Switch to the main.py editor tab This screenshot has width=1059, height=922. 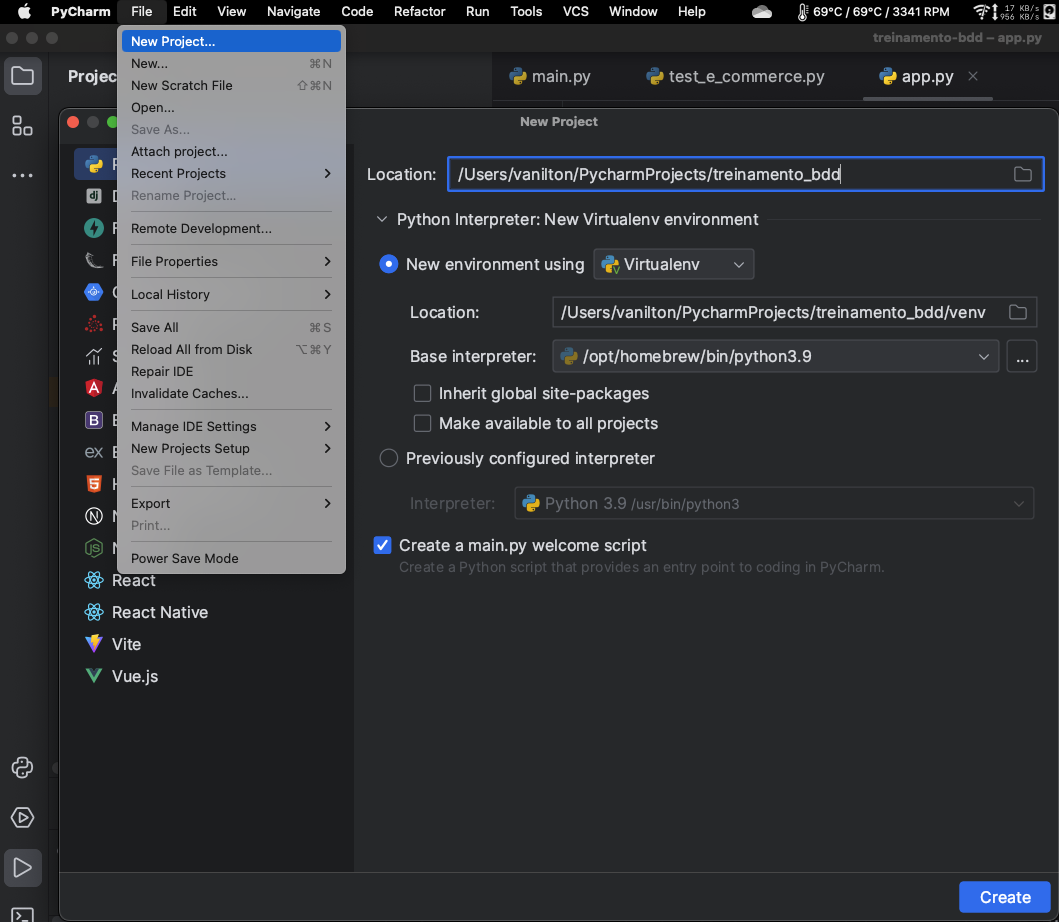pyautogui.click(x=550, y=76)
